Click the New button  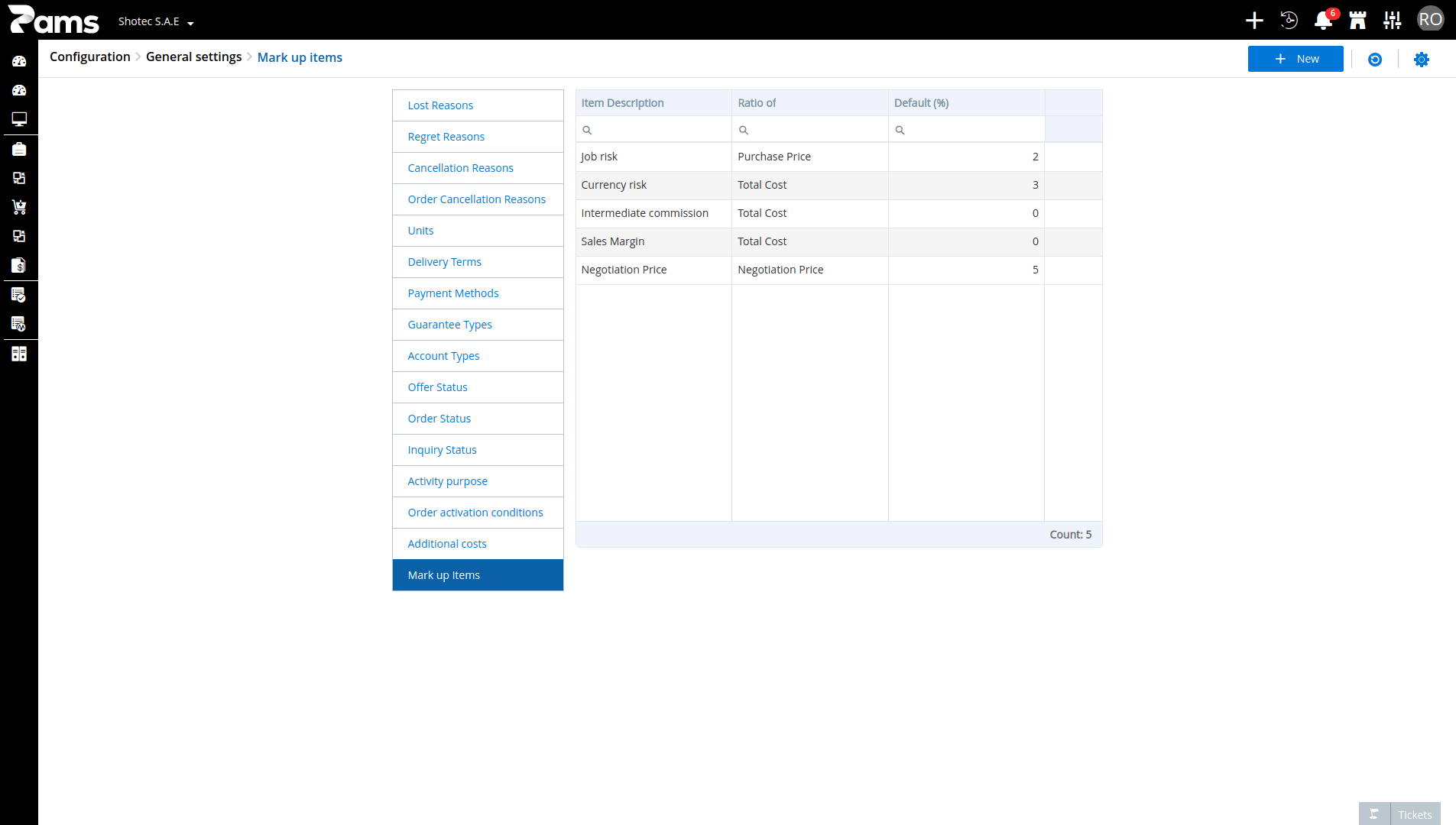tap(1295, 59)
